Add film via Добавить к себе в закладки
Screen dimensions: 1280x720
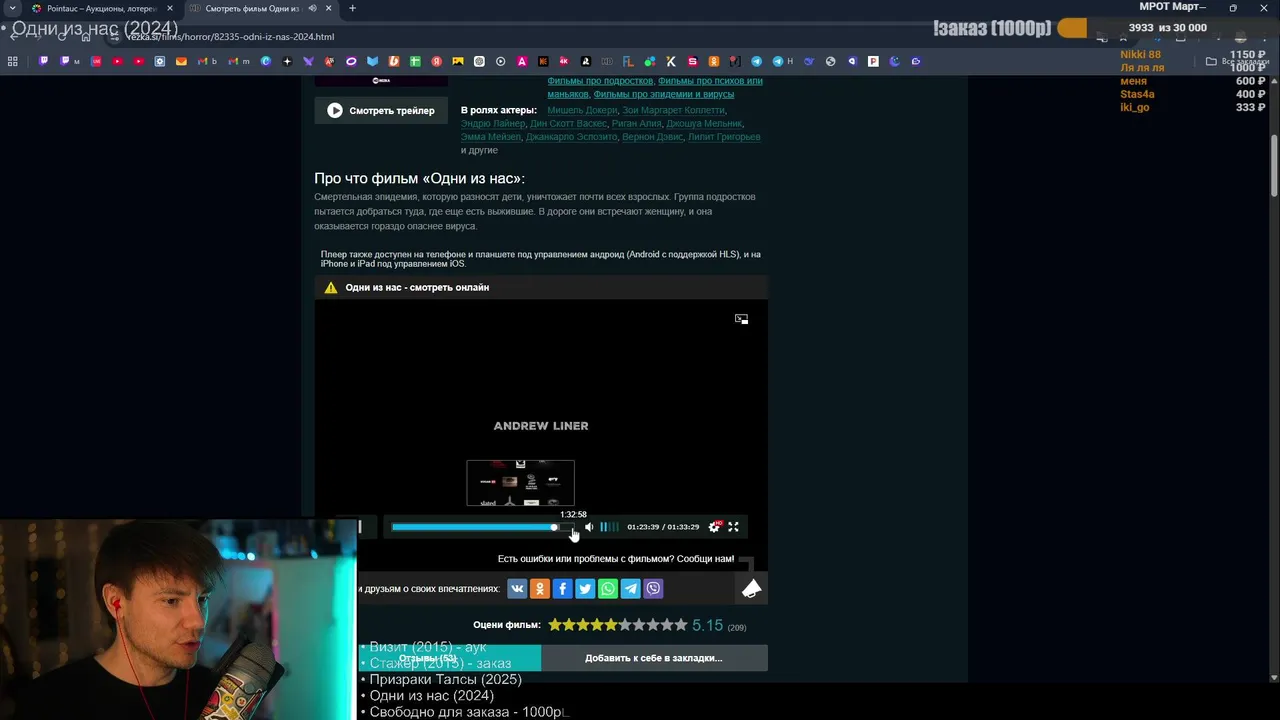[x=653, y=658]
